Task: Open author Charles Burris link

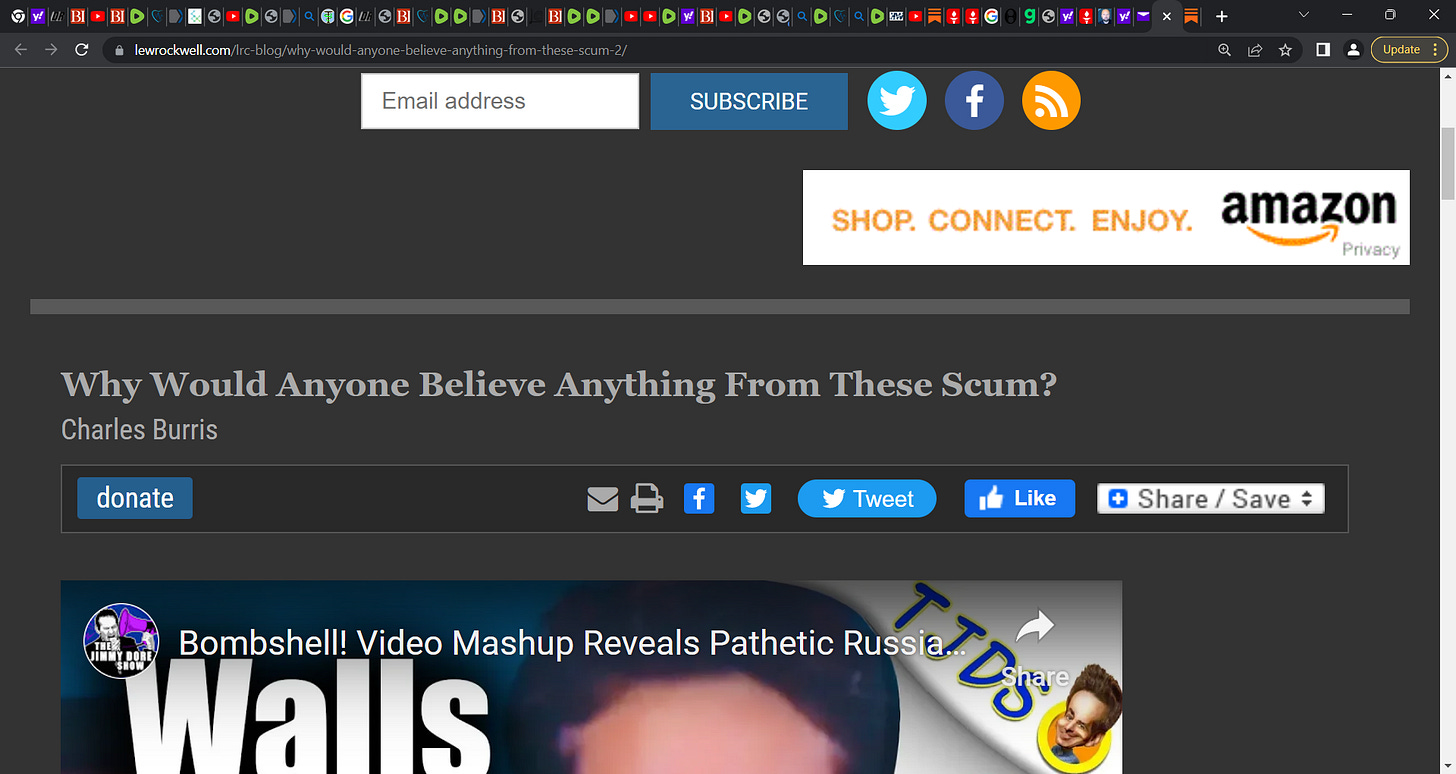Action: (x=139, y=430)
